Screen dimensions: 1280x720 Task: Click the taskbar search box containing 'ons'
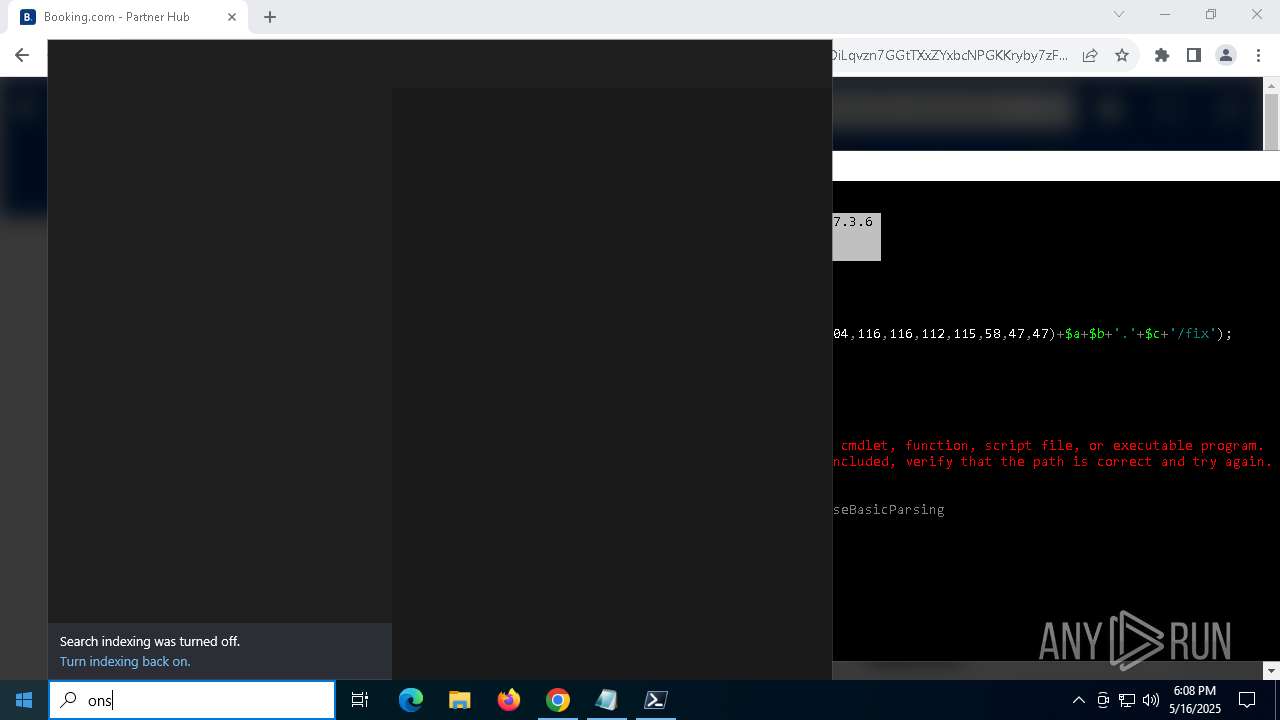(x=192, y=700)
